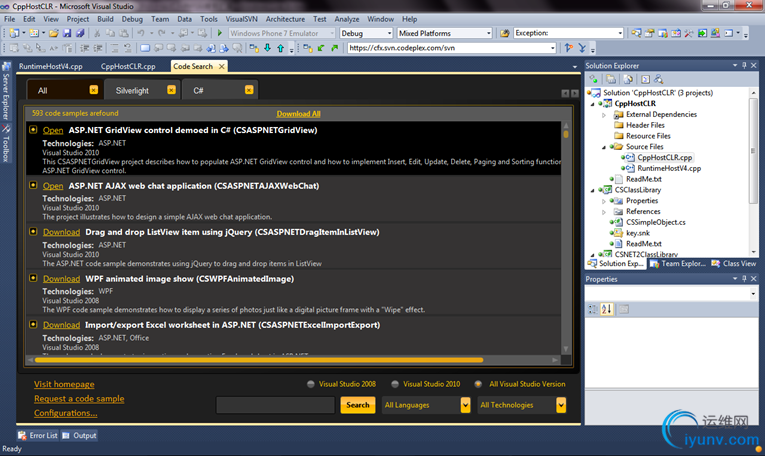Open the Tools menu
Screen dimensions: 765x456
tap(208, 19)
